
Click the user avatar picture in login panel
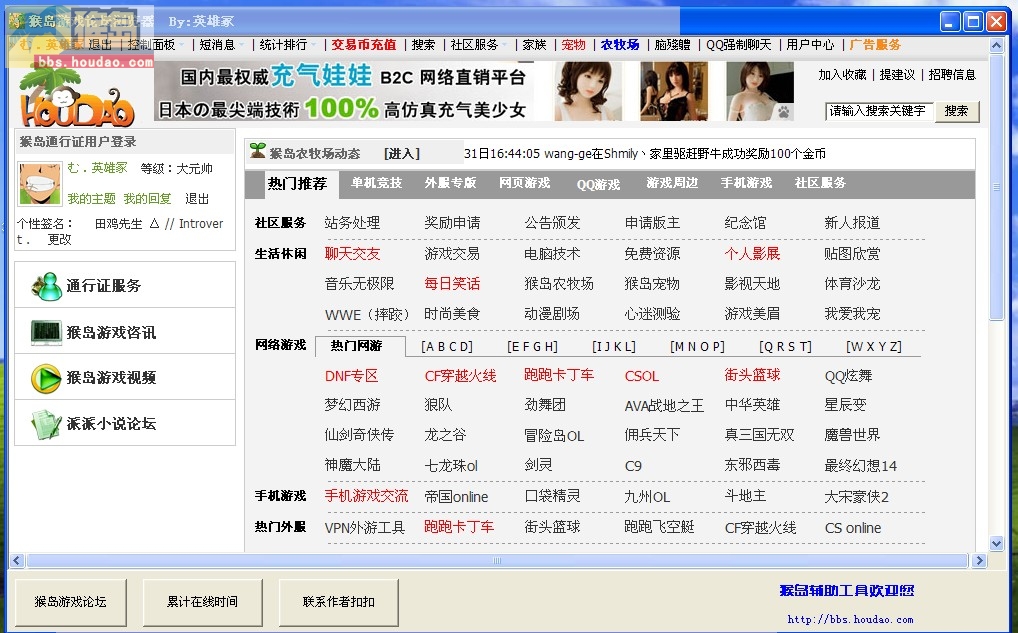pyautogui.click(x=40, y=184)
